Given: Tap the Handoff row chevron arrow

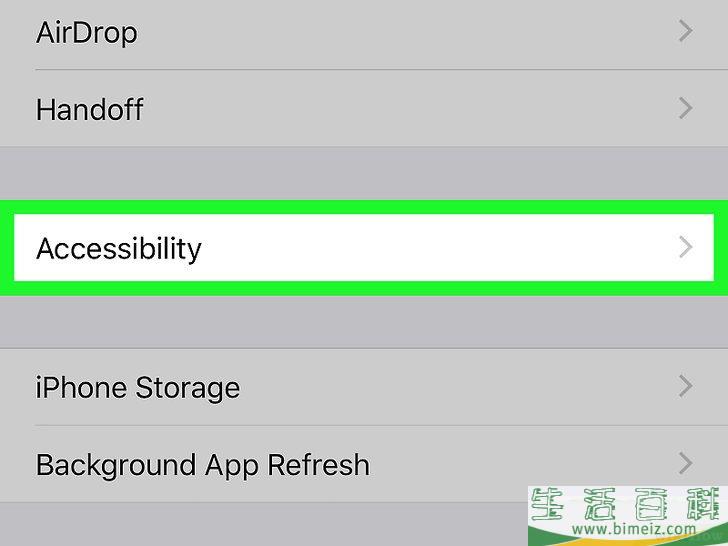Looking at the screenshot, I should [685, 108].
